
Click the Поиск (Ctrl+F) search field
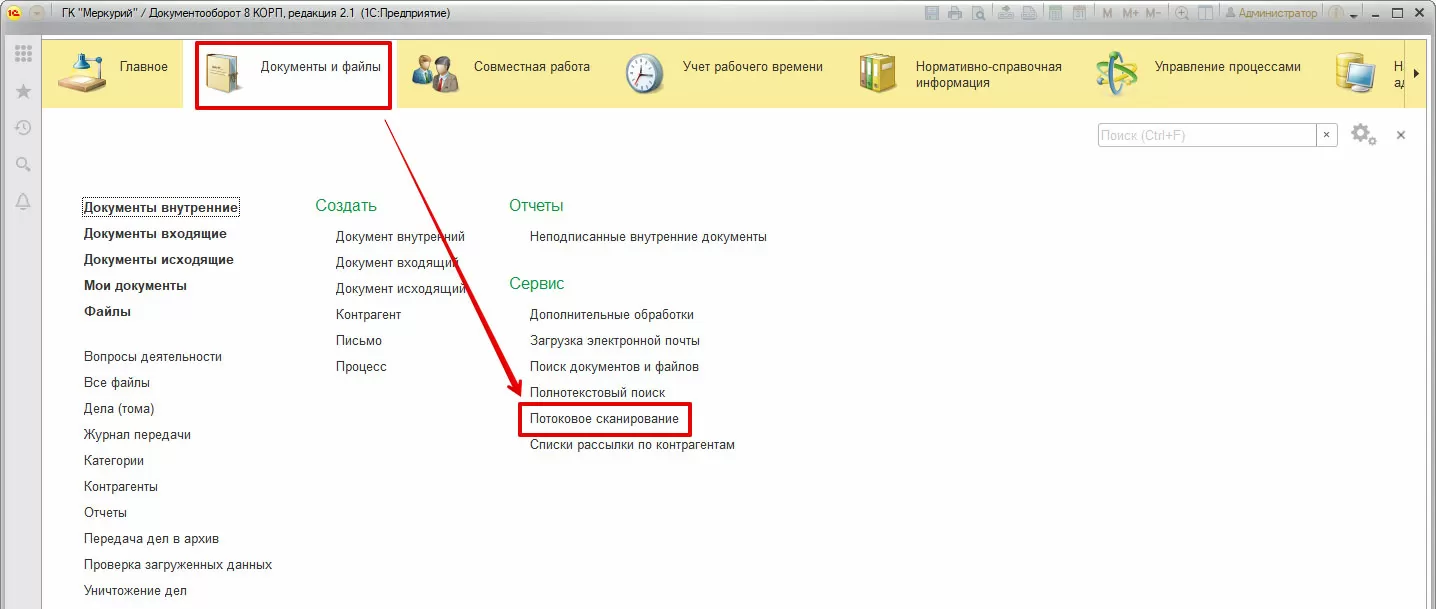[x=1206, y=135]
